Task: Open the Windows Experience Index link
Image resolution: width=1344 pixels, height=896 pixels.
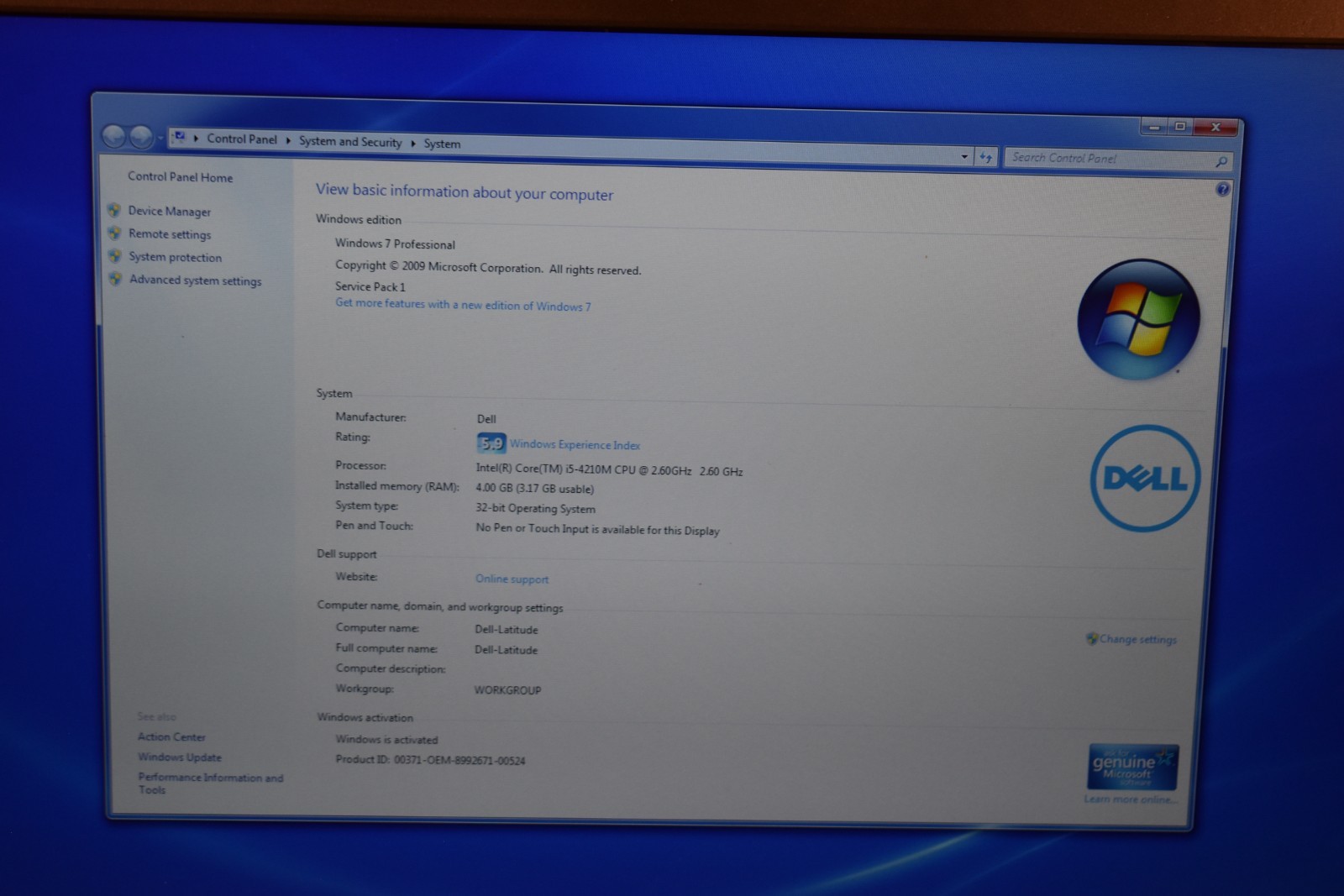Action: 575,445
